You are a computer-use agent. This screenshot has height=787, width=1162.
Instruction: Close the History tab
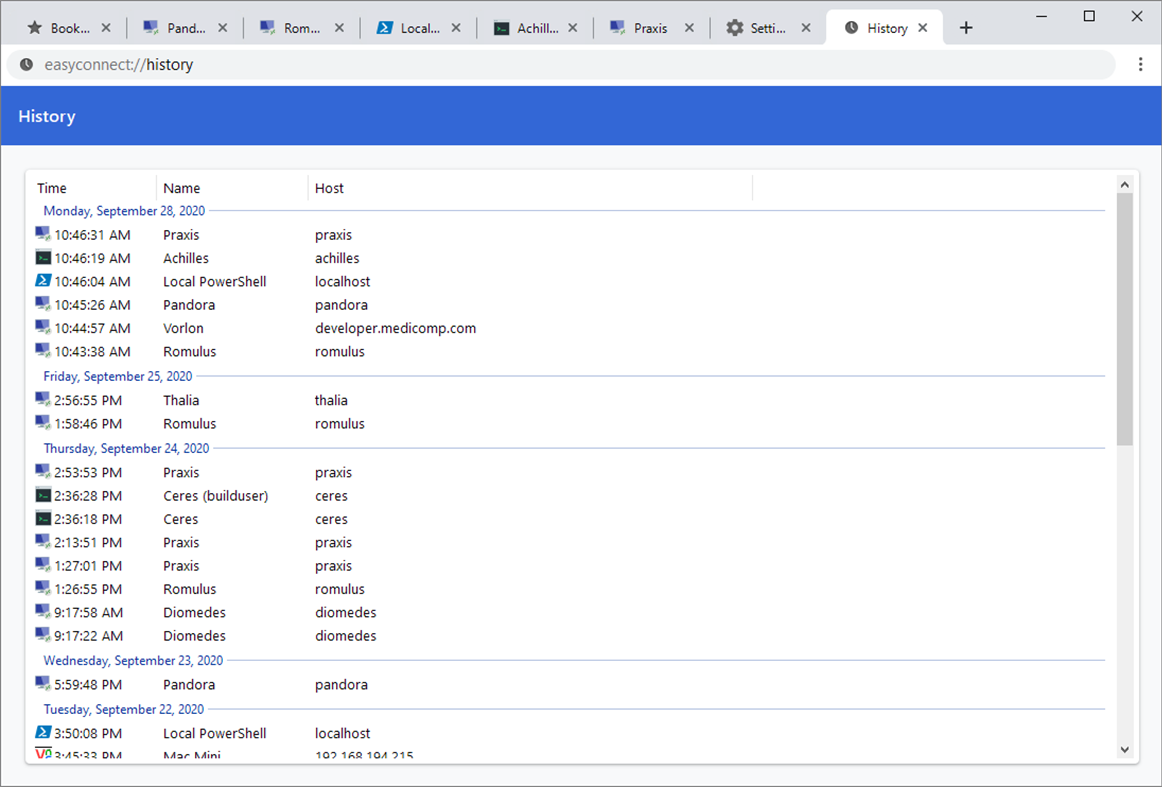923,27
